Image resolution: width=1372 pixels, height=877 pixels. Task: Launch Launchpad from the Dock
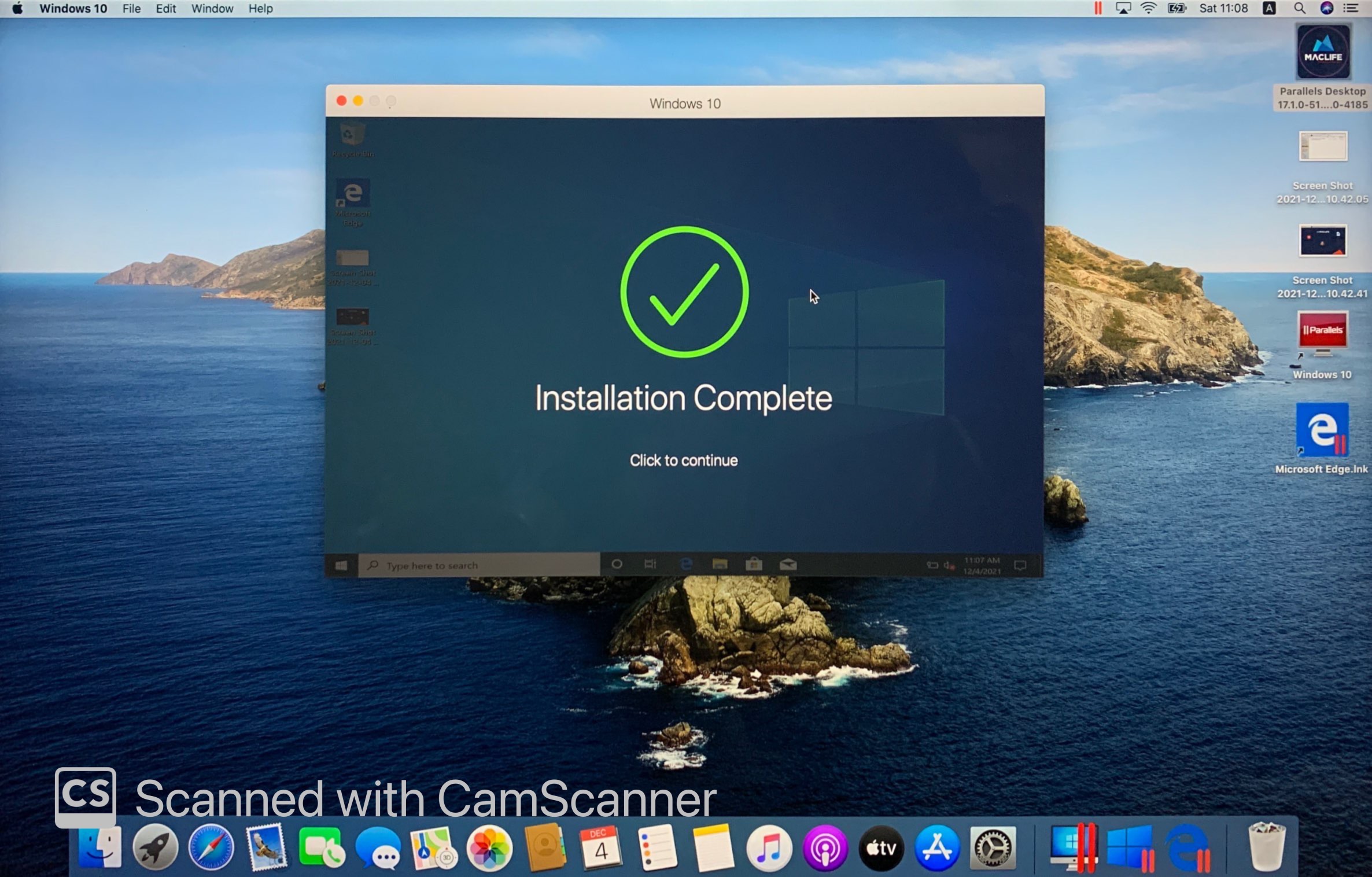155,847
